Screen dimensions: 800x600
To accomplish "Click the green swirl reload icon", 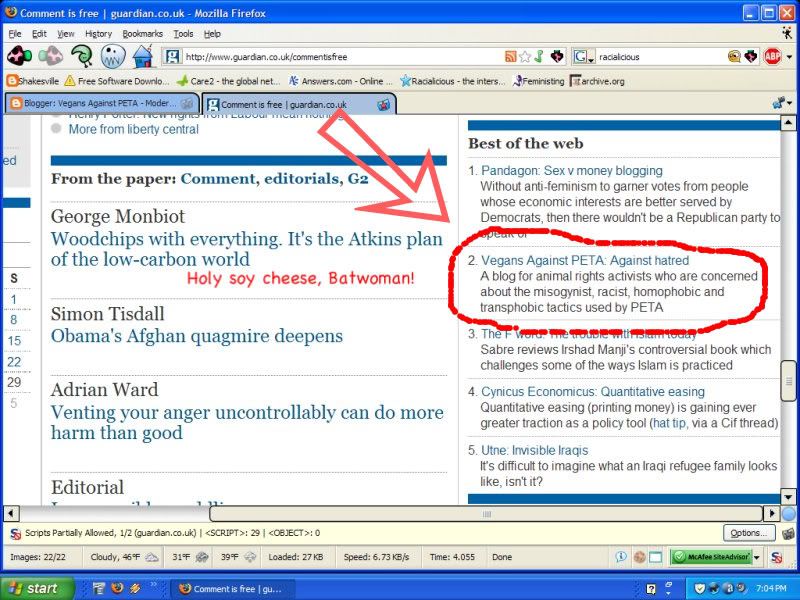I will (82, 56).
